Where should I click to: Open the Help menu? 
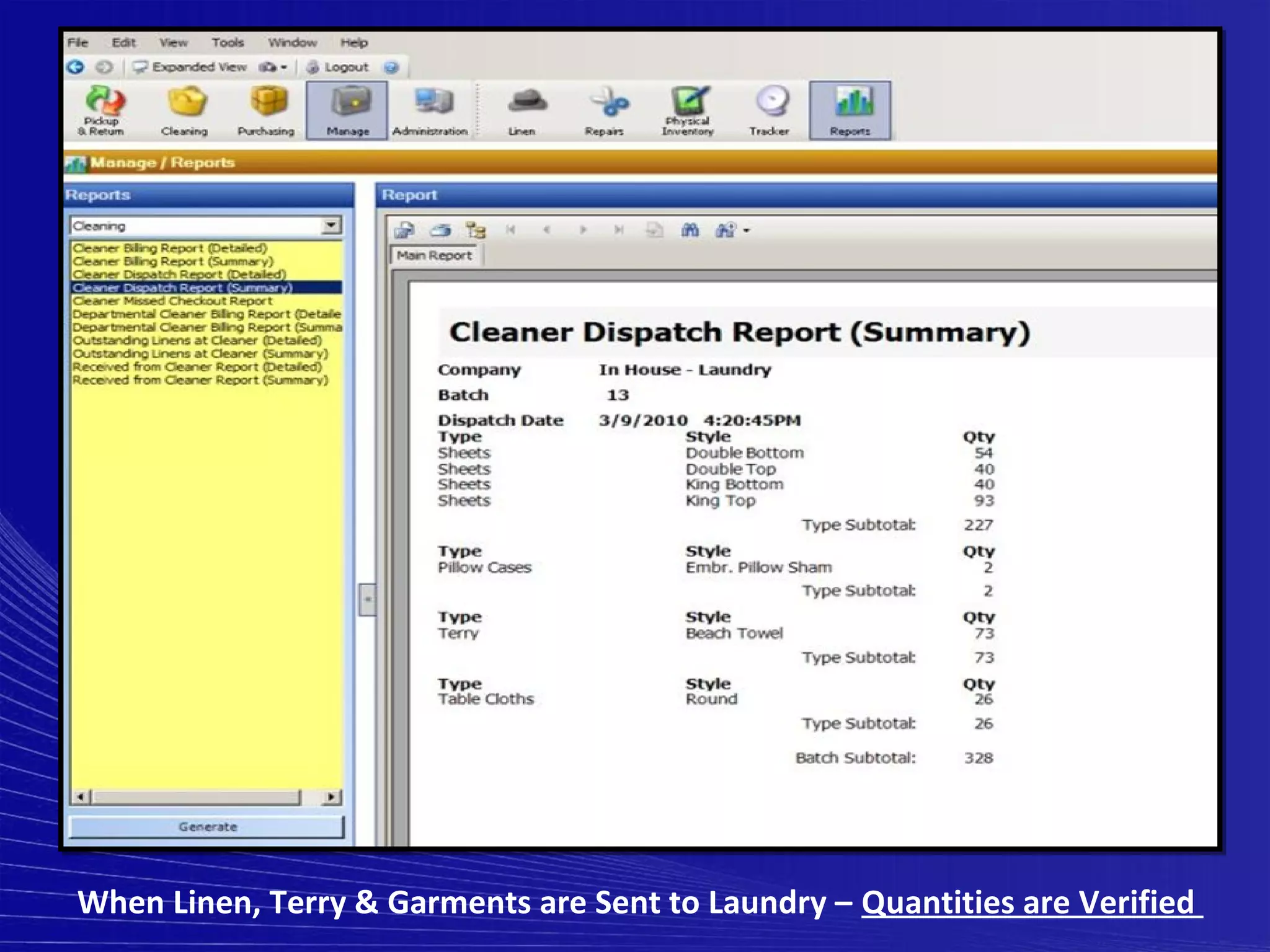[354, 43]
